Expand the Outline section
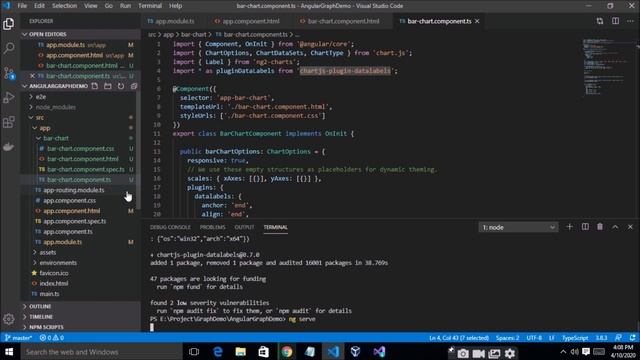Screen dimensions: 640x360 40,306
